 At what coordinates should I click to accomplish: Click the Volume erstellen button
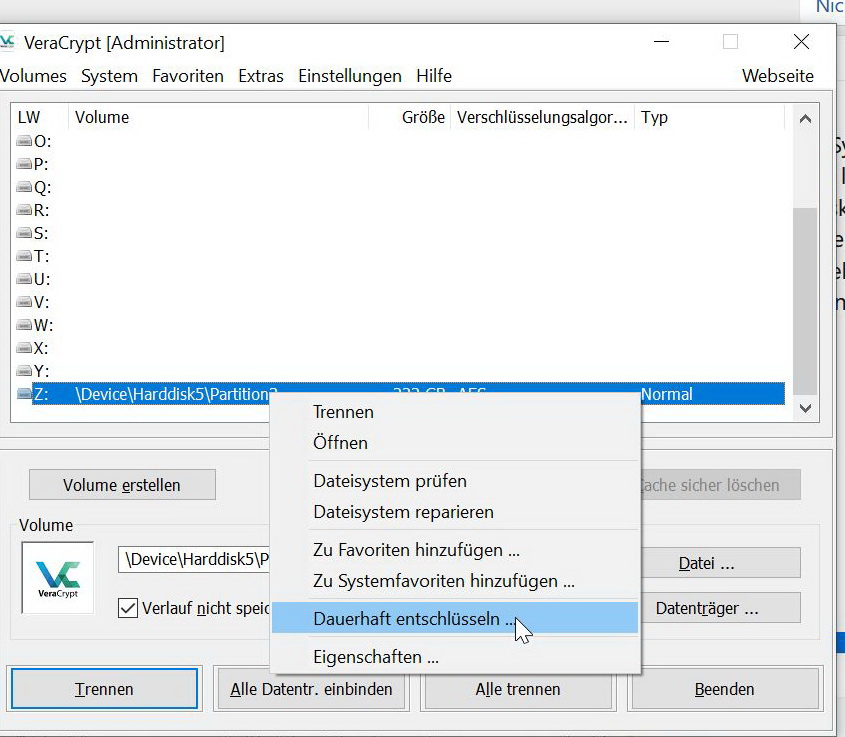point(122,485)
